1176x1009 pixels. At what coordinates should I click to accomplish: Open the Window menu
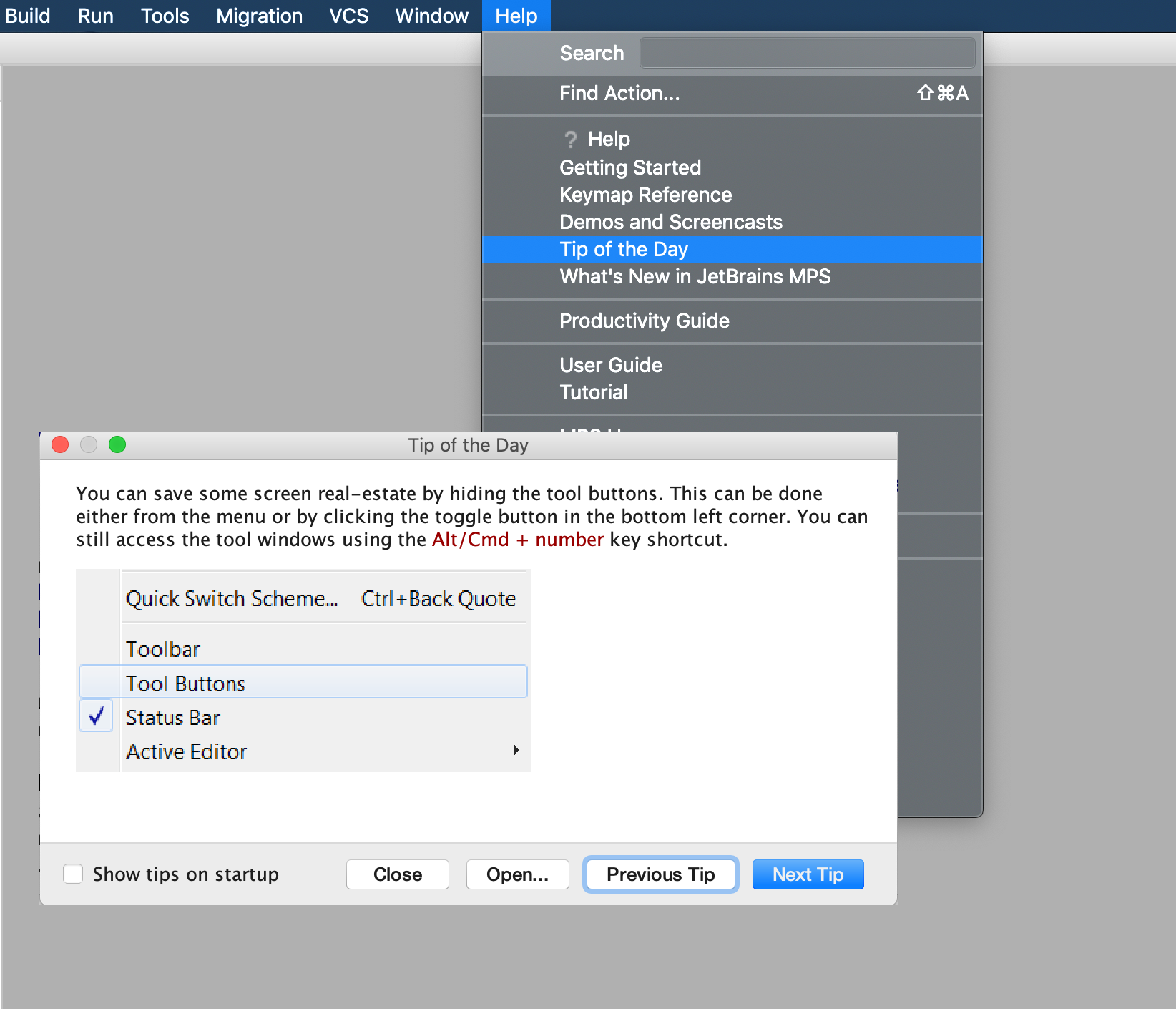coord(431,16)
